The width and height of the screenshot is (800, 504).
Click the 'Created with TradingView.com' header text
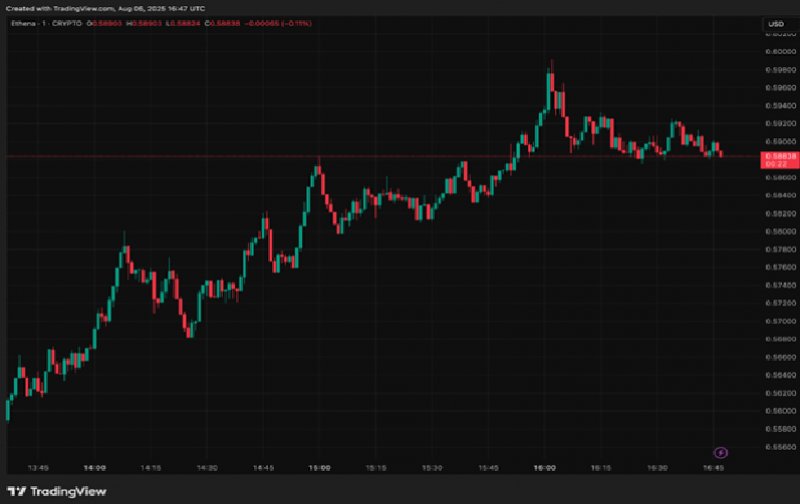(x=60, y=9)
